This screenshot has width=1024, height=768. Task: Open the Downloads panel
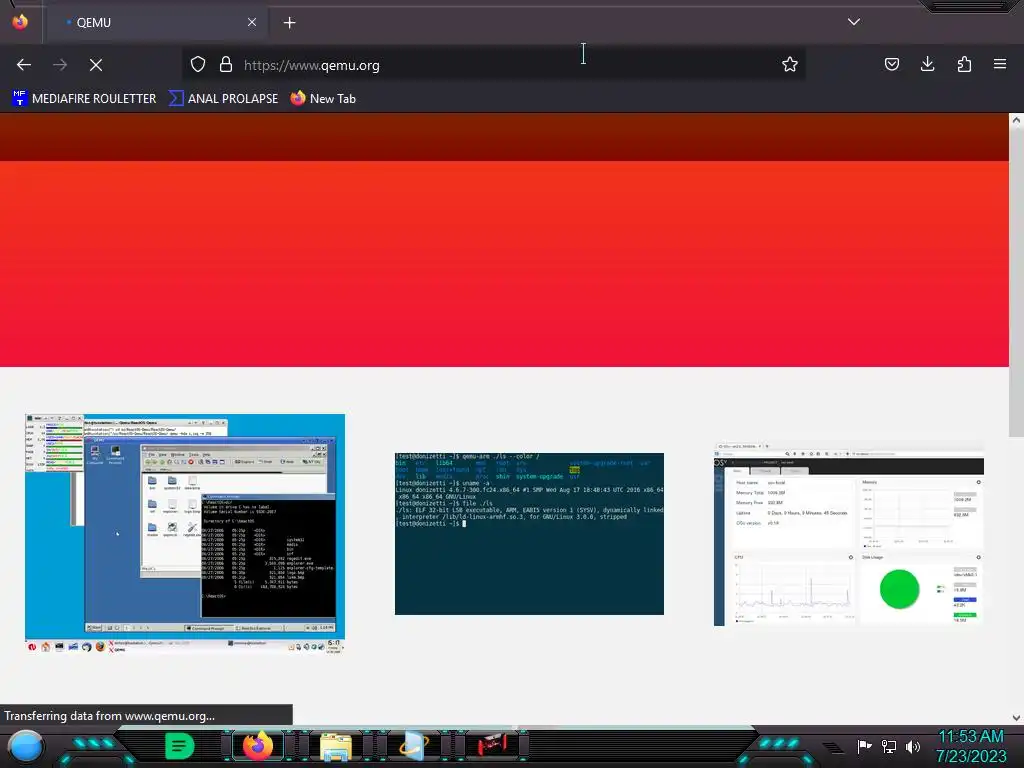(927, 64)
